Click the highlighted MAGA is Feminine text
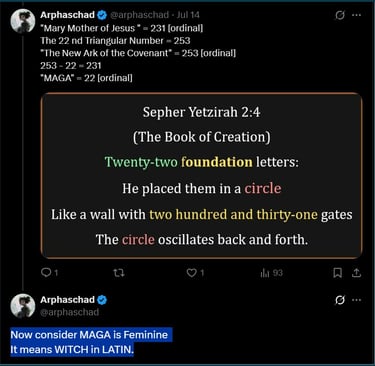This screenshot has height=366, width=375. (89, 335)
